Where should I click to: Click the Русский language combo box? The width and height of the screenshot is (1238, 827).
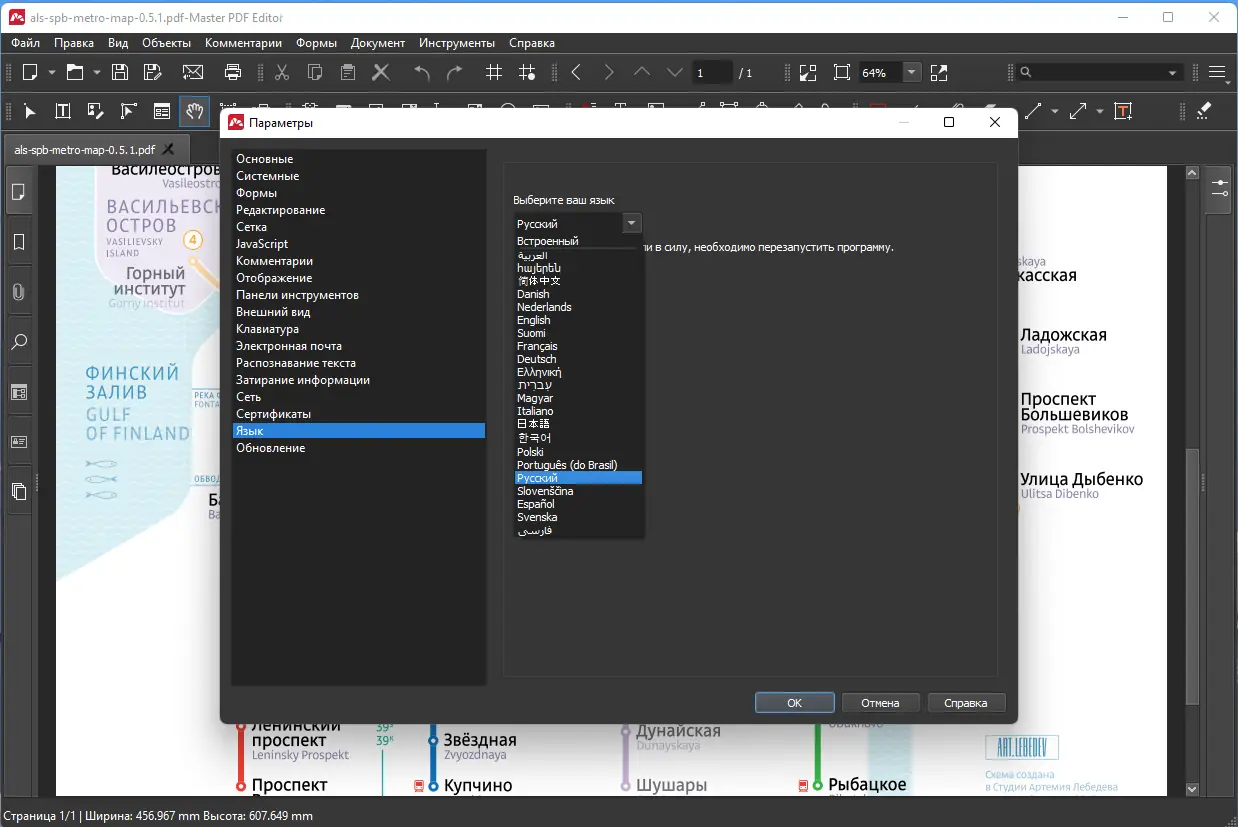click(578, 223)
